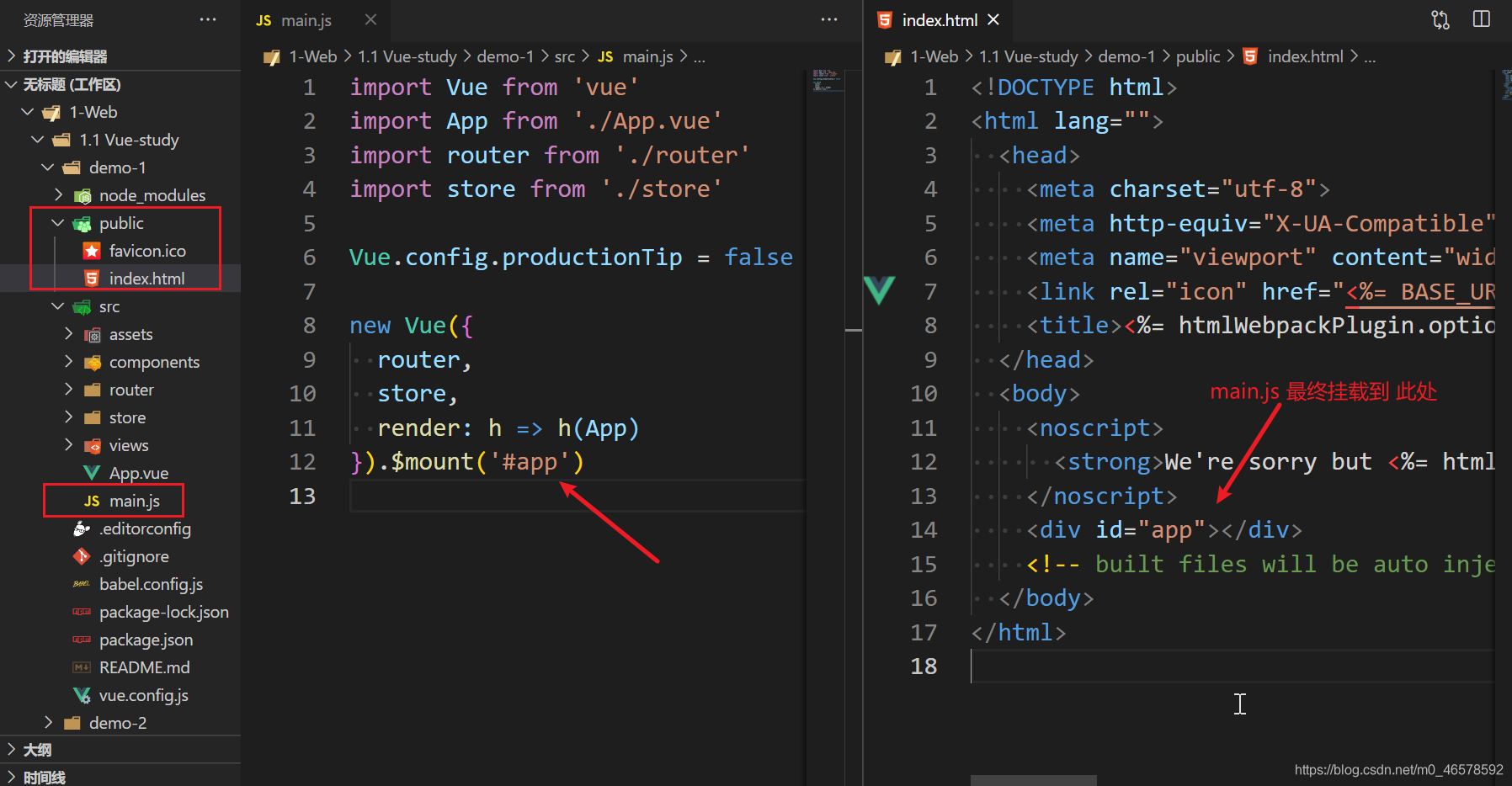Click the npm icon beside package.json

click(82, 640)
